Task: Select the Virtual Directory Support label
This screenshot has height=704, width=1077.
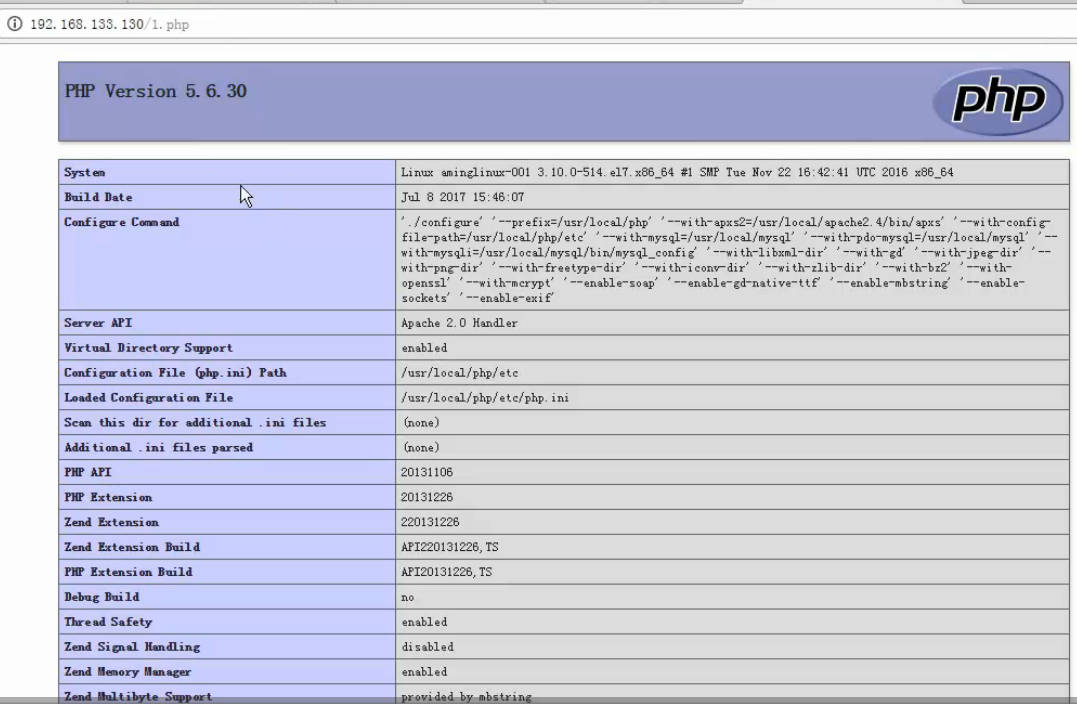Action: tap(148, 348)
